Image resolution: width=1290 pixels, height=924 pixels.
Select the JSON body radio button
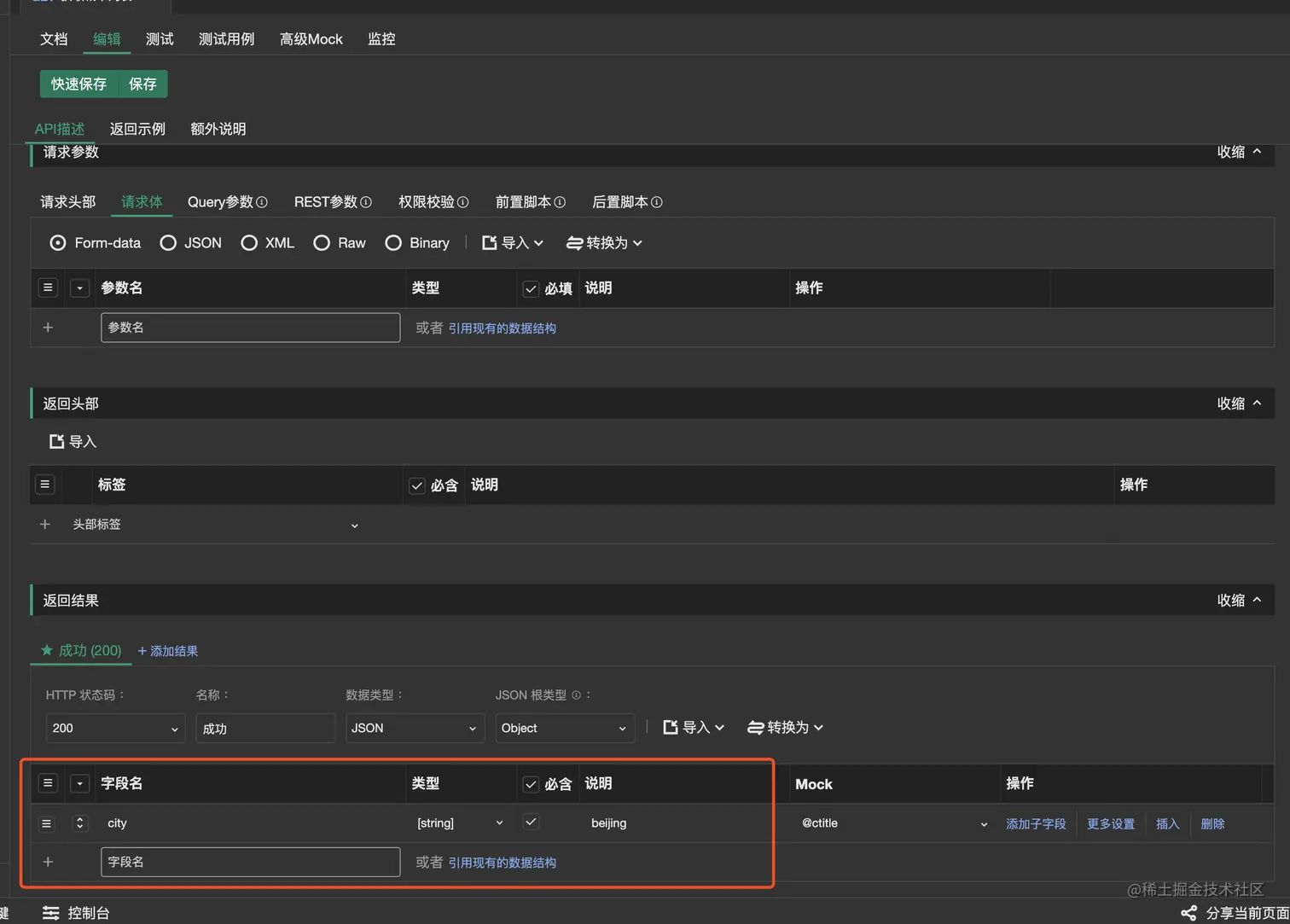pyautogui.click(x=168, y=243)
